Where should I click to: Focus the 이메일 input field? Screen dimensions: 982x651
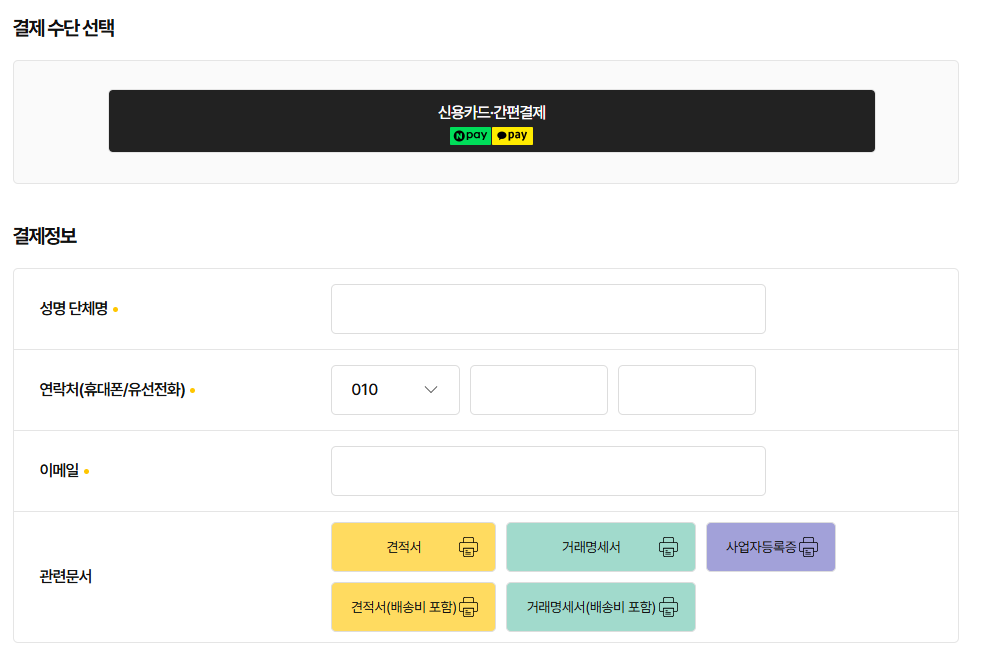[548, 471]
